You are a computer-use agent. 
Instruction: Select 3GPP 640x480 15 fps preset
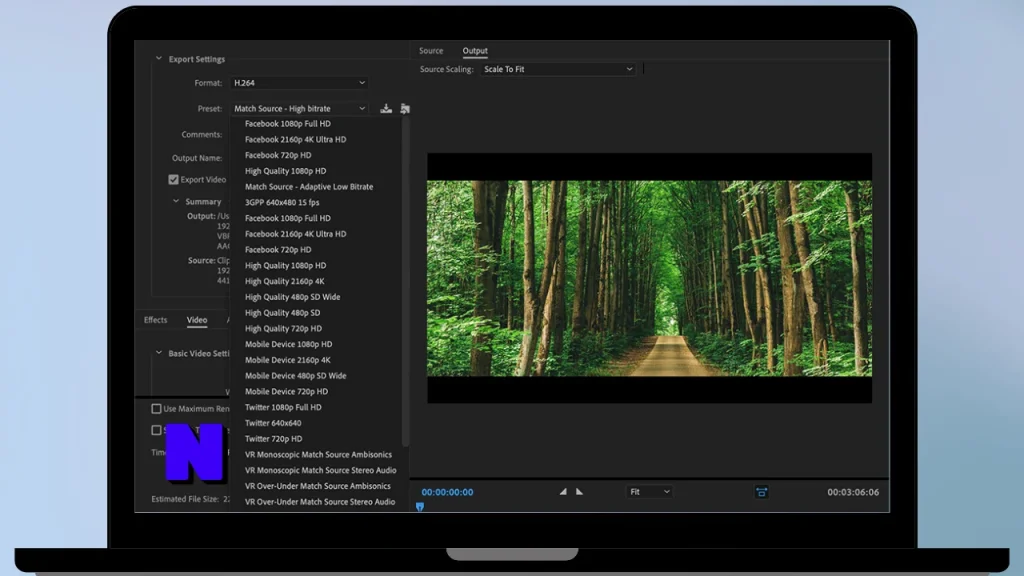coord(282,202)
